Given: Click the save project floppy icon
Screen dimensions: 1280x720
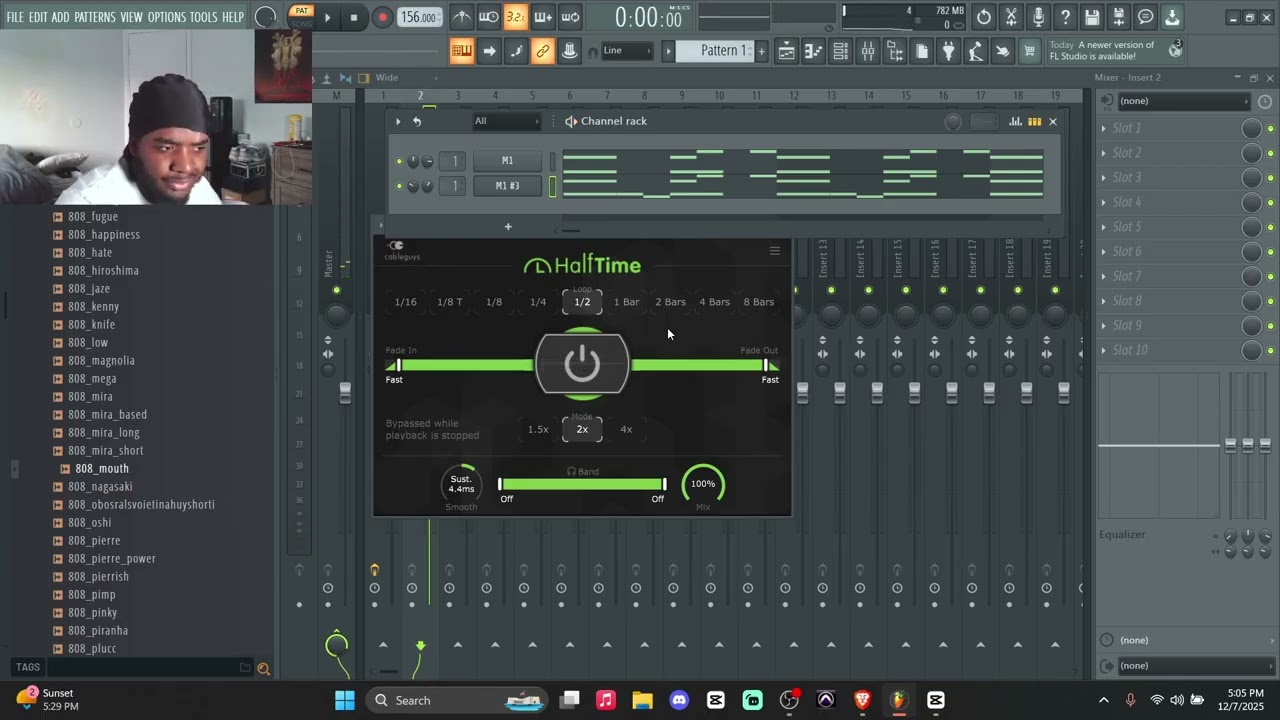Looking at the screenshot, I should tap(1092, 17).
